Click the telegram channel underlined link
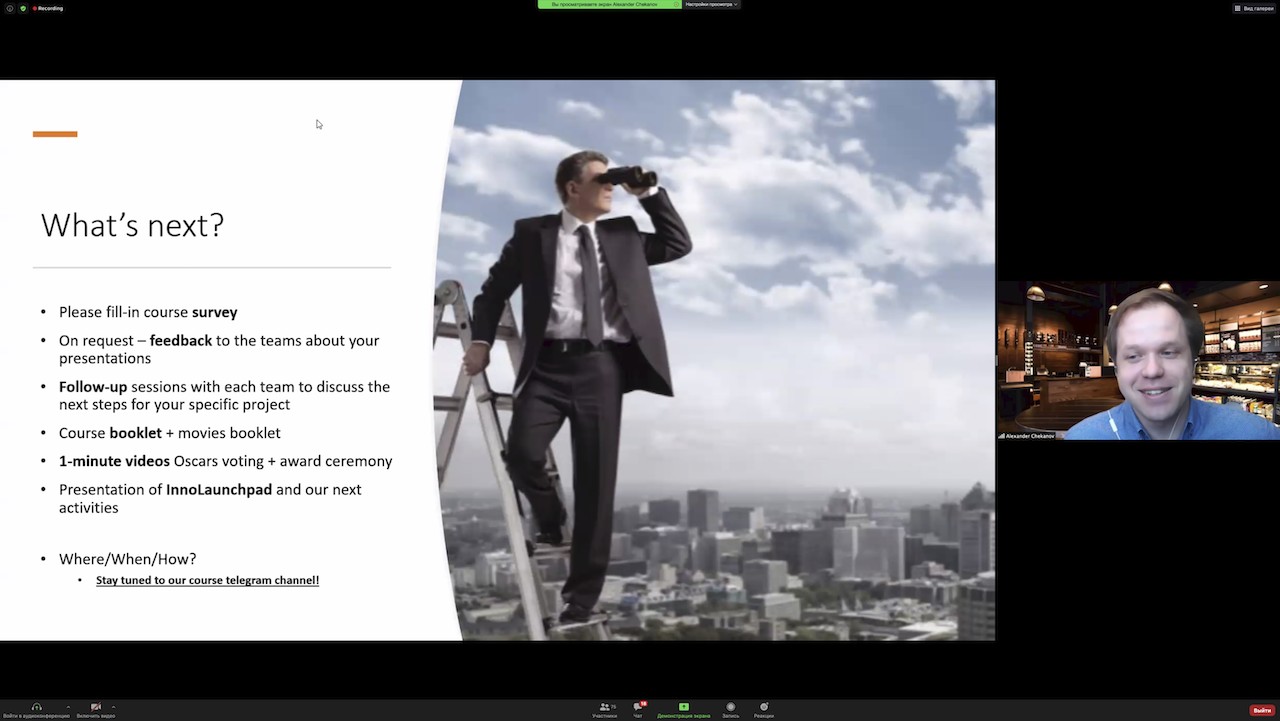The height and width of the screenshot is (721, 1280). click(207, 580)
